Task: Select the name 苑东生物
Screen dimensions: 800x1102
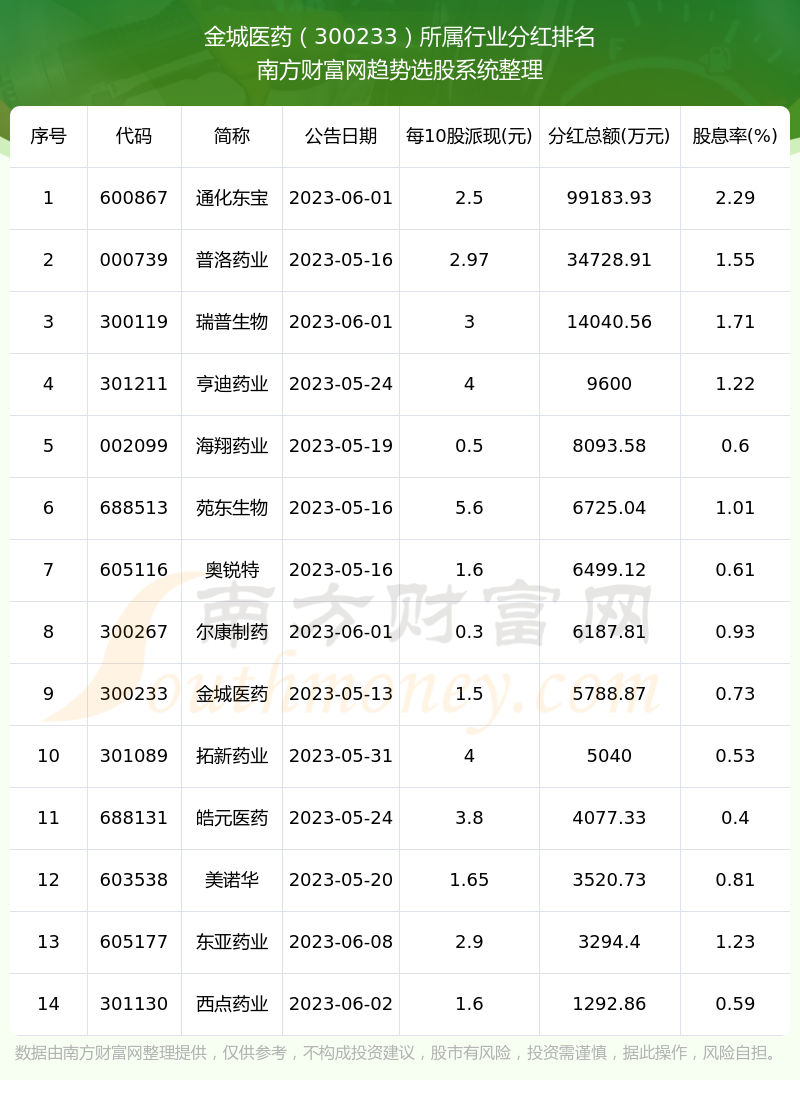Action: pyautogui.click(x=232, y=507)
